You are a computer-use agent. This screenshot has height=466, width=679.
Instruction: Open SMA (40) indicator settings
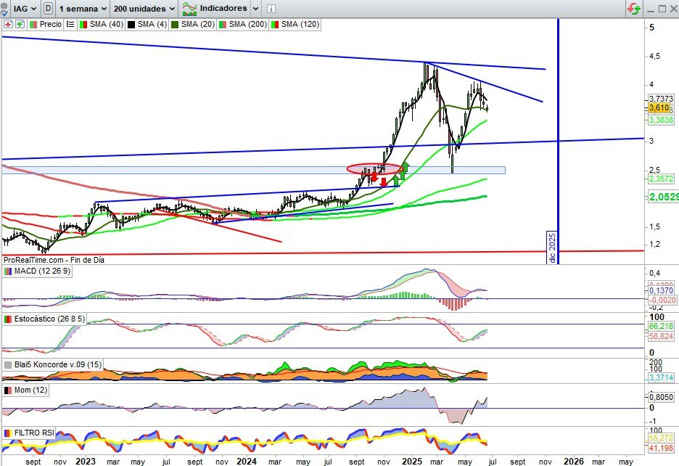coord(106,24)
